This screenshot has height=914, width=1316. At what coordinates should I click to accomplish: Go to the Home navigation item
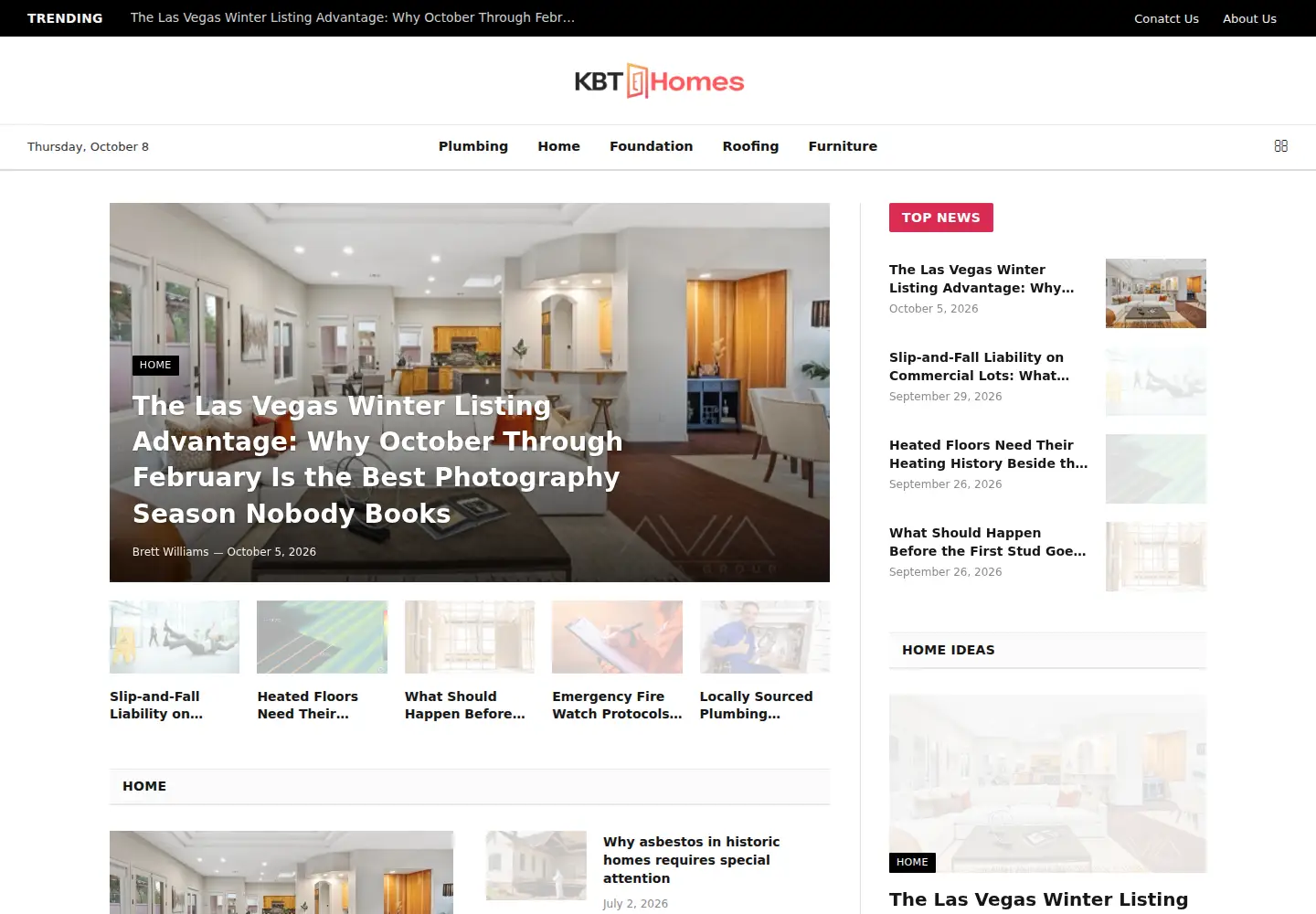click(x=558, y=146)
